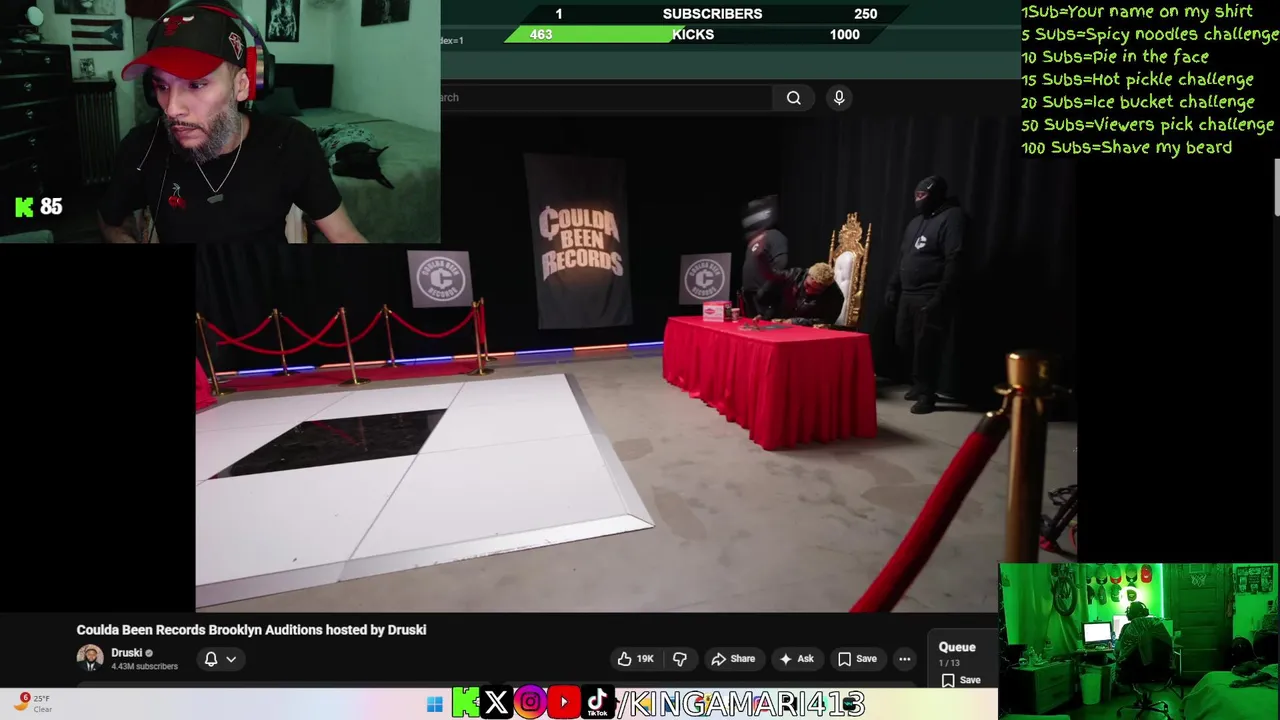Image resolution: width=1280 pixels, height=720 pixels.
Task: Open Windows Start button on taskbar
Action: point(434,704)
